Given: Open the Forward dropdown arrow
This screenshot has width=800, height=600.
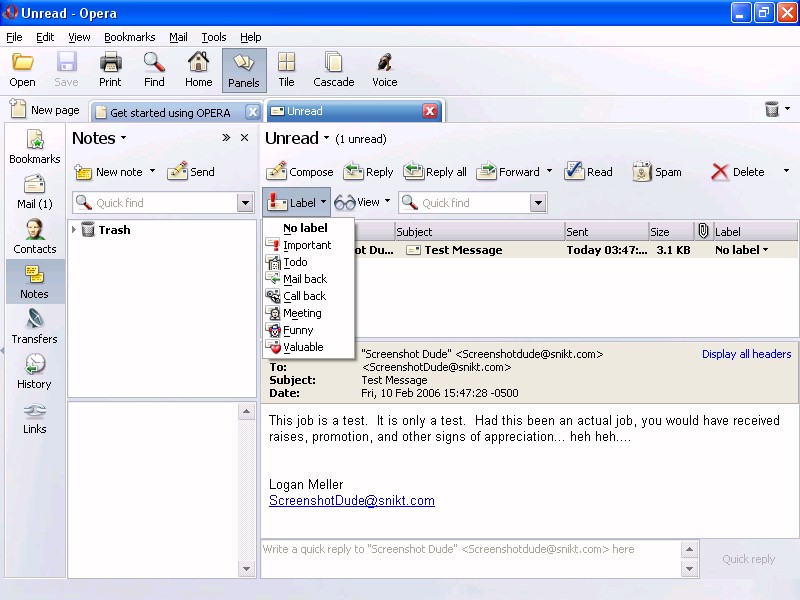Looking at the screenshot, I should [549, 172].
